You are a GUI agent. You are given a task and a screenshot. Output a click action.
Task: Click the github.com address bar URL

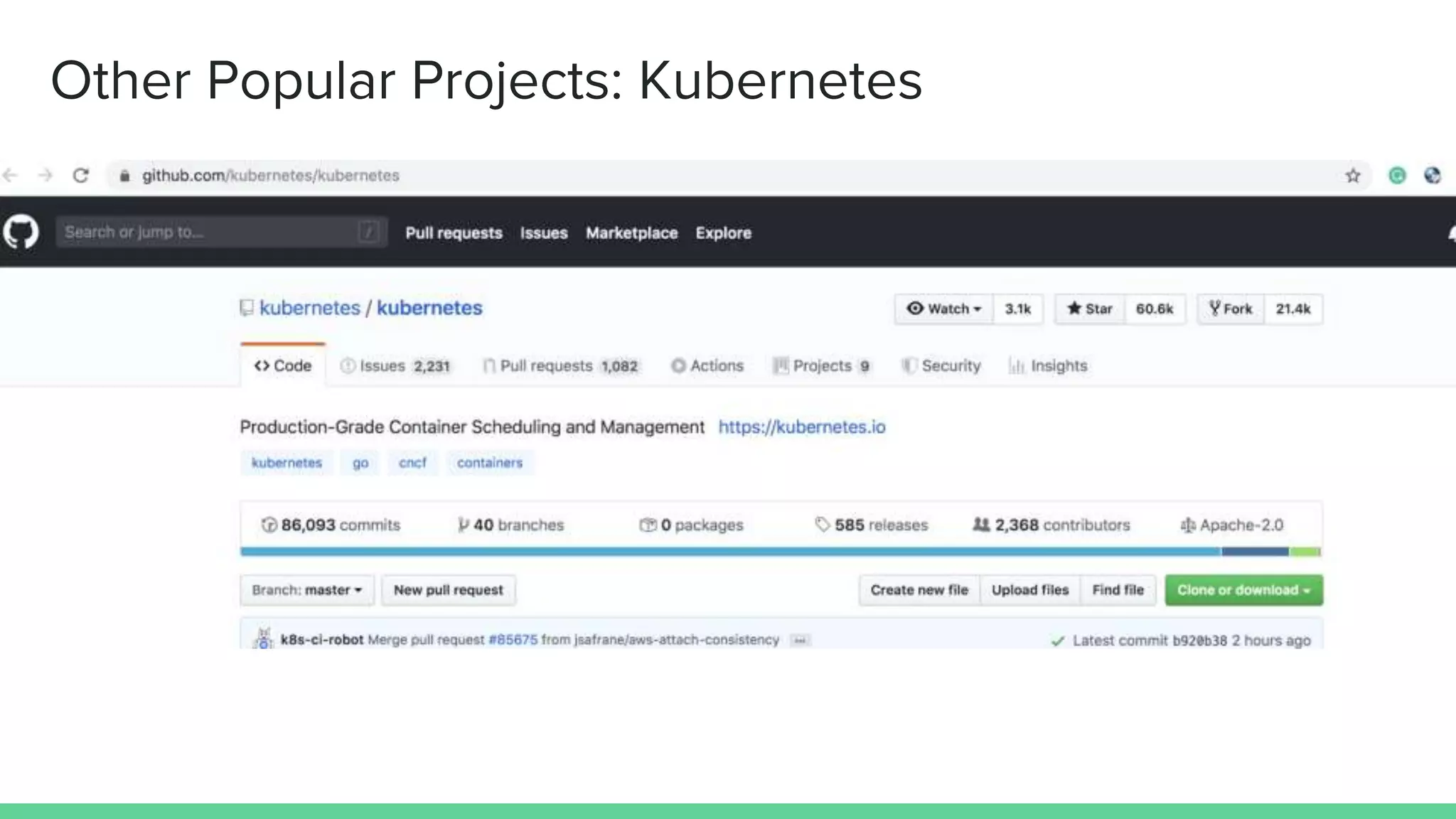coord(270,176)
